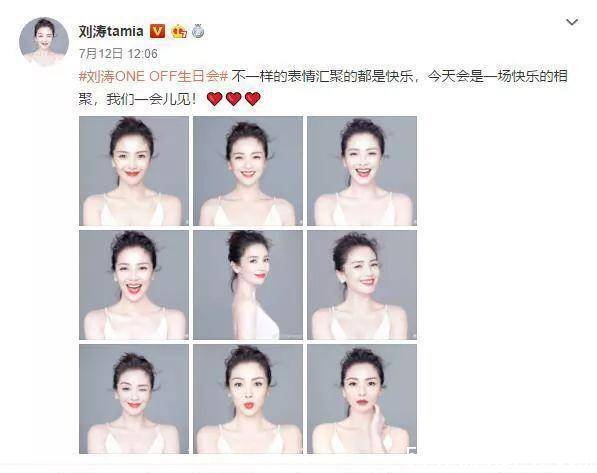Open the bottom-middle pouting lips photo

click(x=248, y=399)
